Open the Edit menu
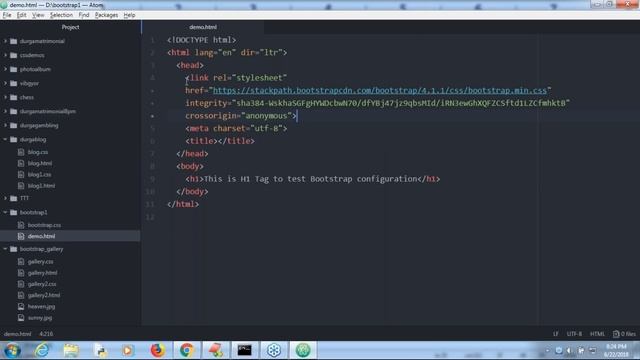 click(21, 15)
